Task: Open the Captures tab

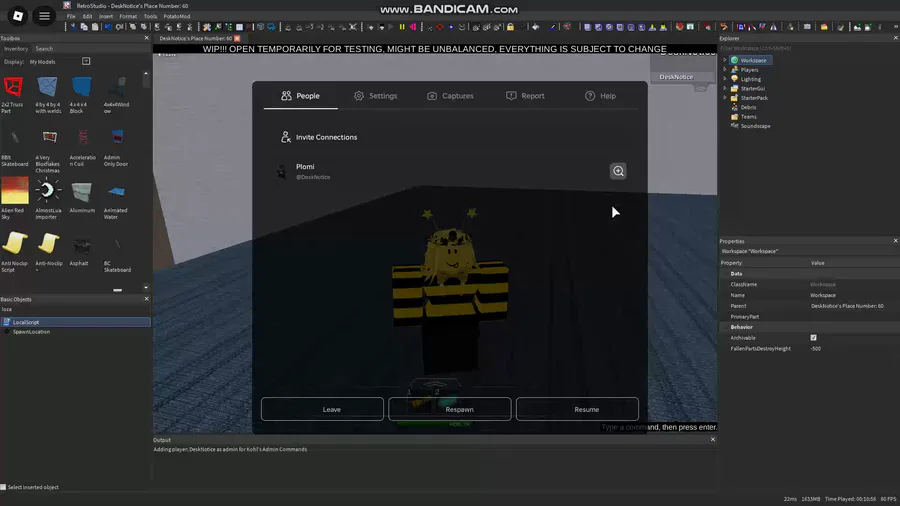Action: (451, 96)
